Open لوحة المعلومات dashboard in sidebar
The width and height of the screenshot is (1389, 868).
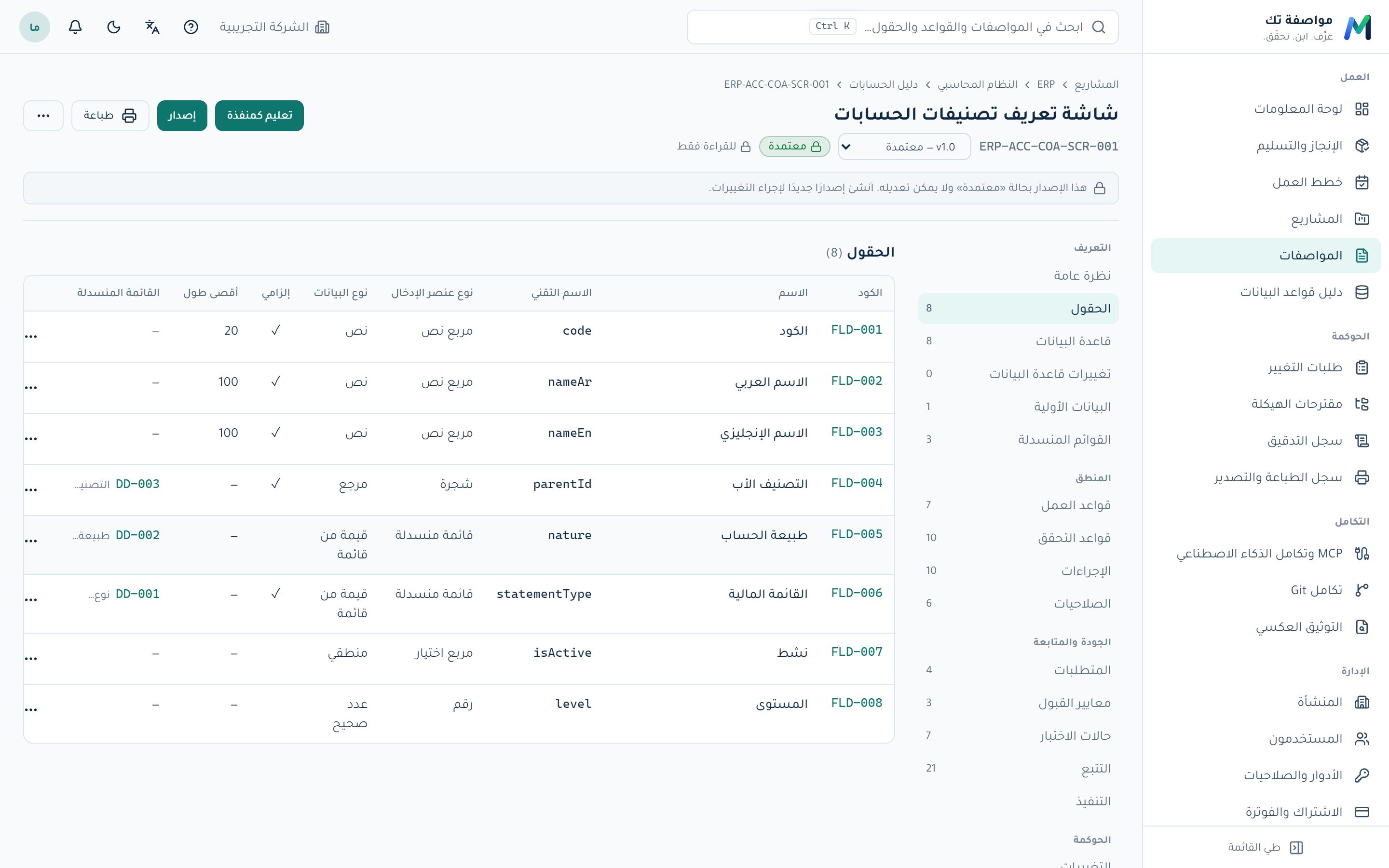1266,109
